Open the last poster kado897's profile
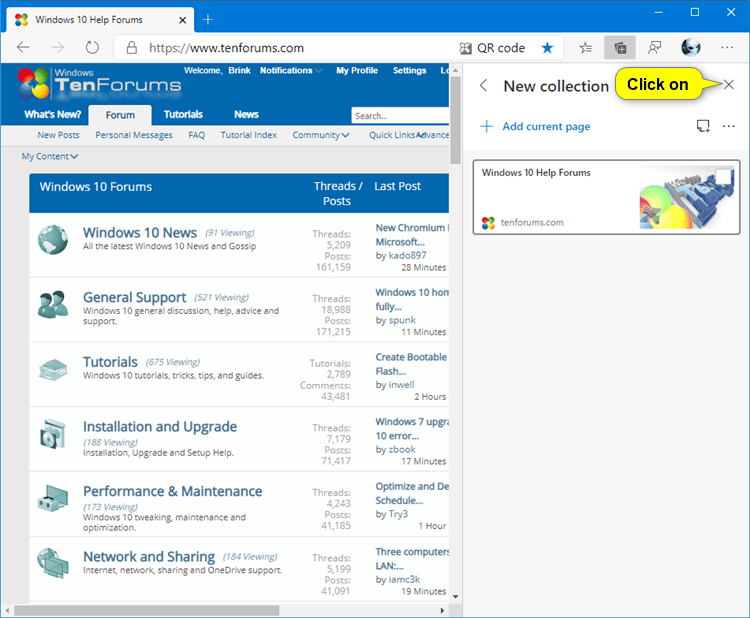 (408, 255)
